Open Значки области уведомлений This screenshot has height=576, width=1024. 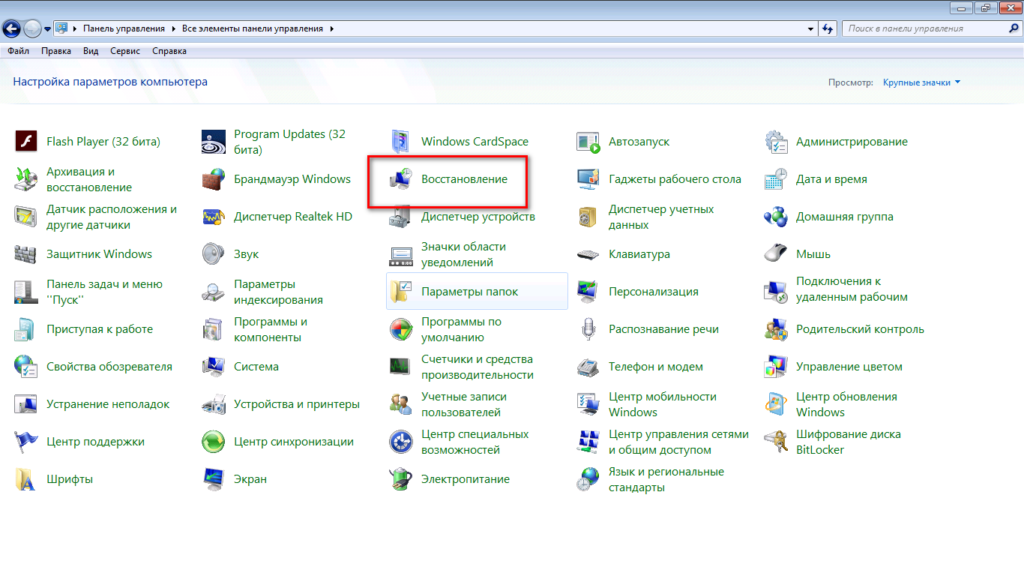464,254
